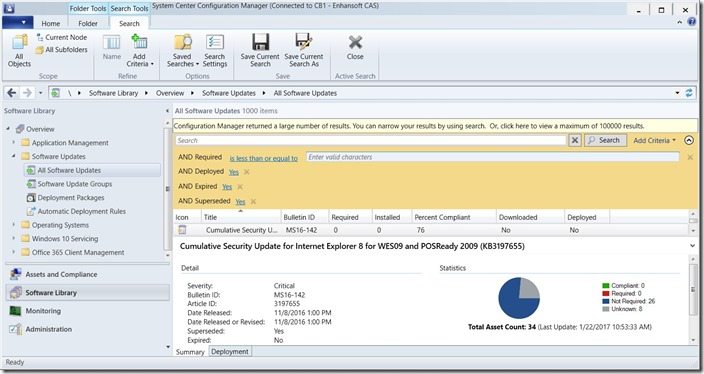Open the Summary tab
Viewport: 704px width, 374px height.
(x=190, y=352)
